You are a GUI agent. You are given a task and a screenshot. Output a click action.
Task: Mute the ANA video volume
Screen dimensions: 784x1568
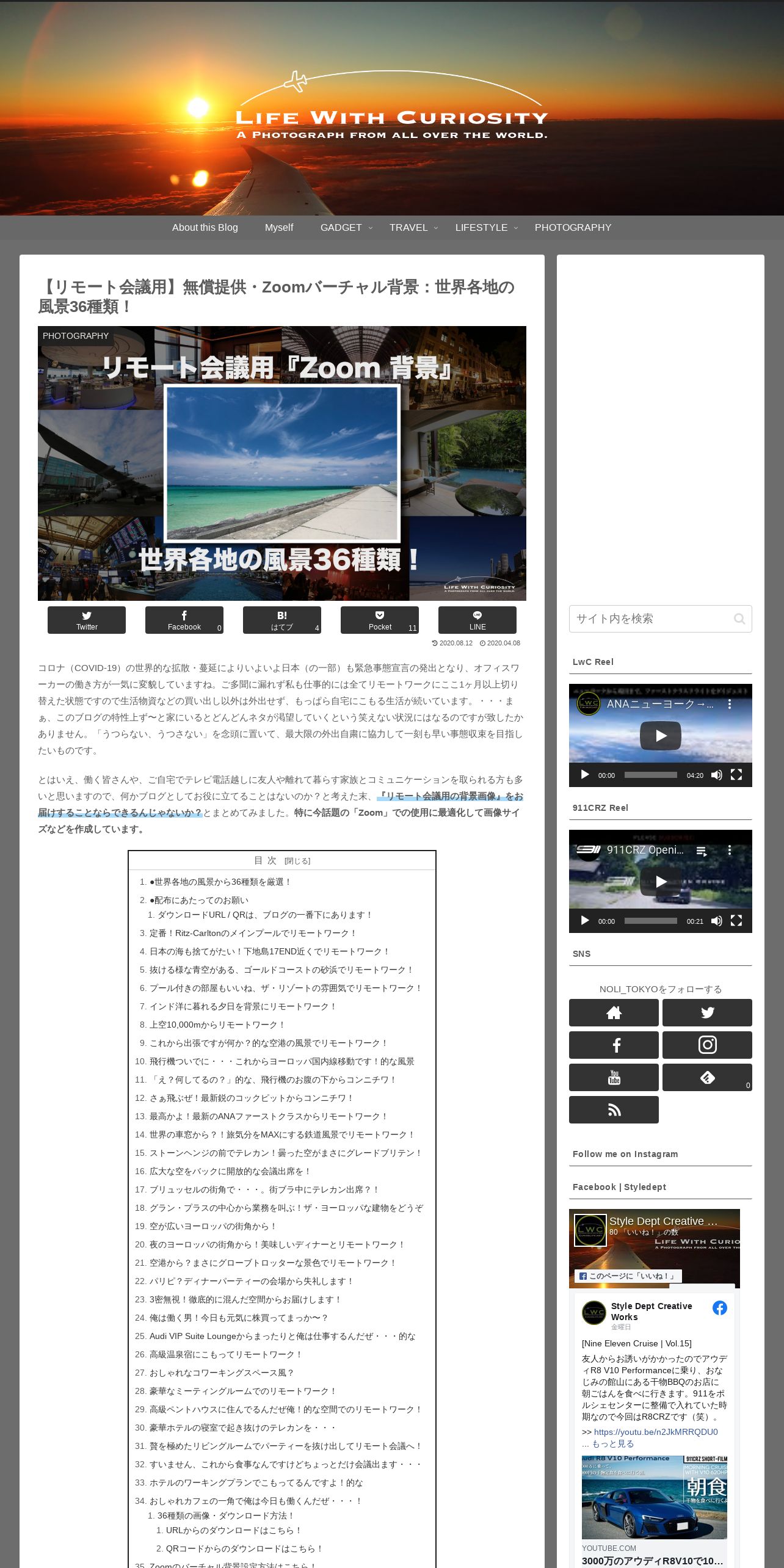[x=717, y=775]
